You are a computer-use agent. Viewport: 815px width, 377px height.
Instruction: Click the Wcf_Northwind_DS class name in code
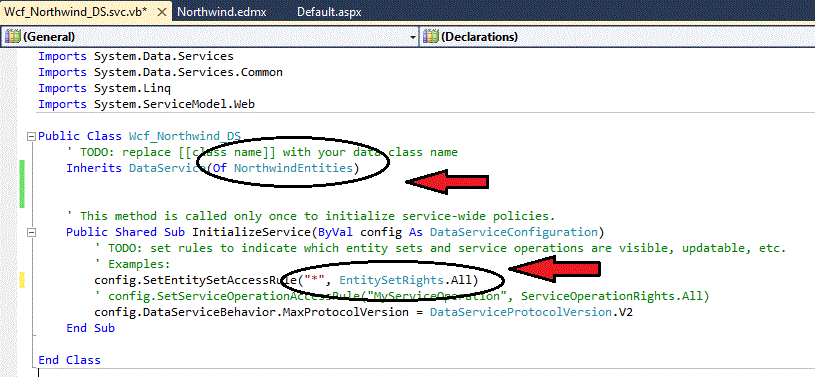(x=185, y=136)
